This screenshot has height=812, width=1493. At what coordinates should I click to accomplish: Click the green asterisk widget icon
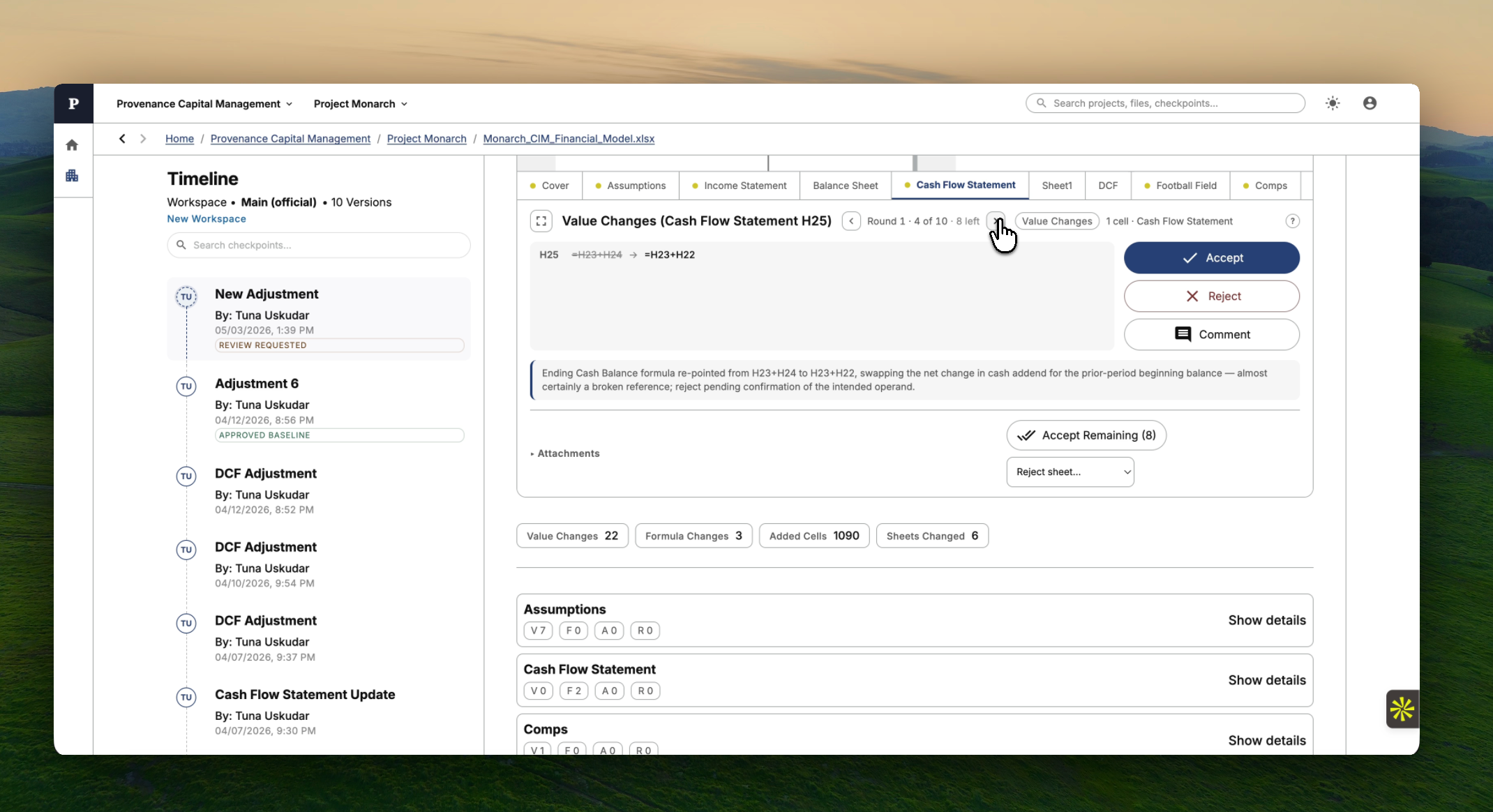(x=1402, y=709)
